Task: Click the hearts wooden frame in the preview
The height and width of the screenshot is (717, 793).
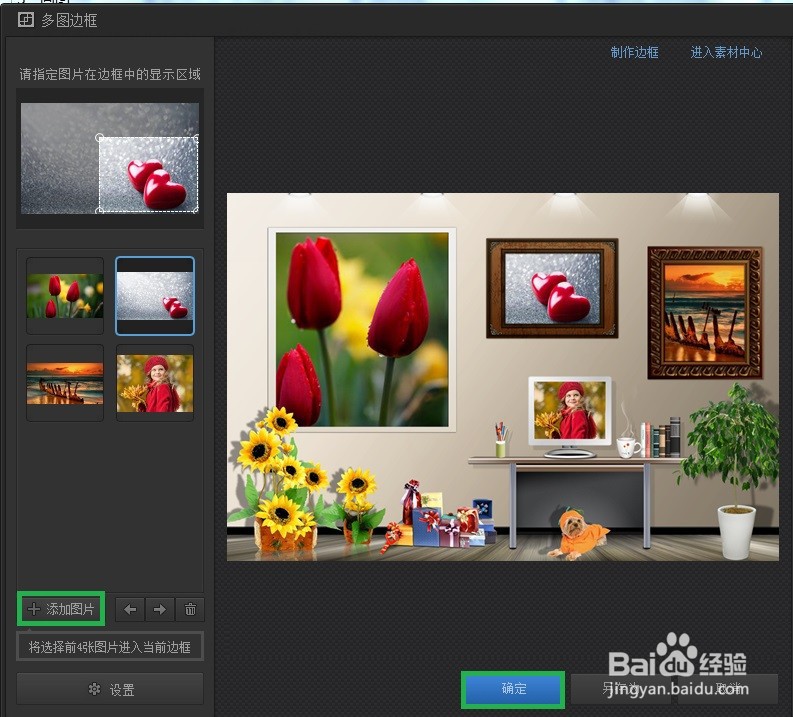Action: point(552,288)
